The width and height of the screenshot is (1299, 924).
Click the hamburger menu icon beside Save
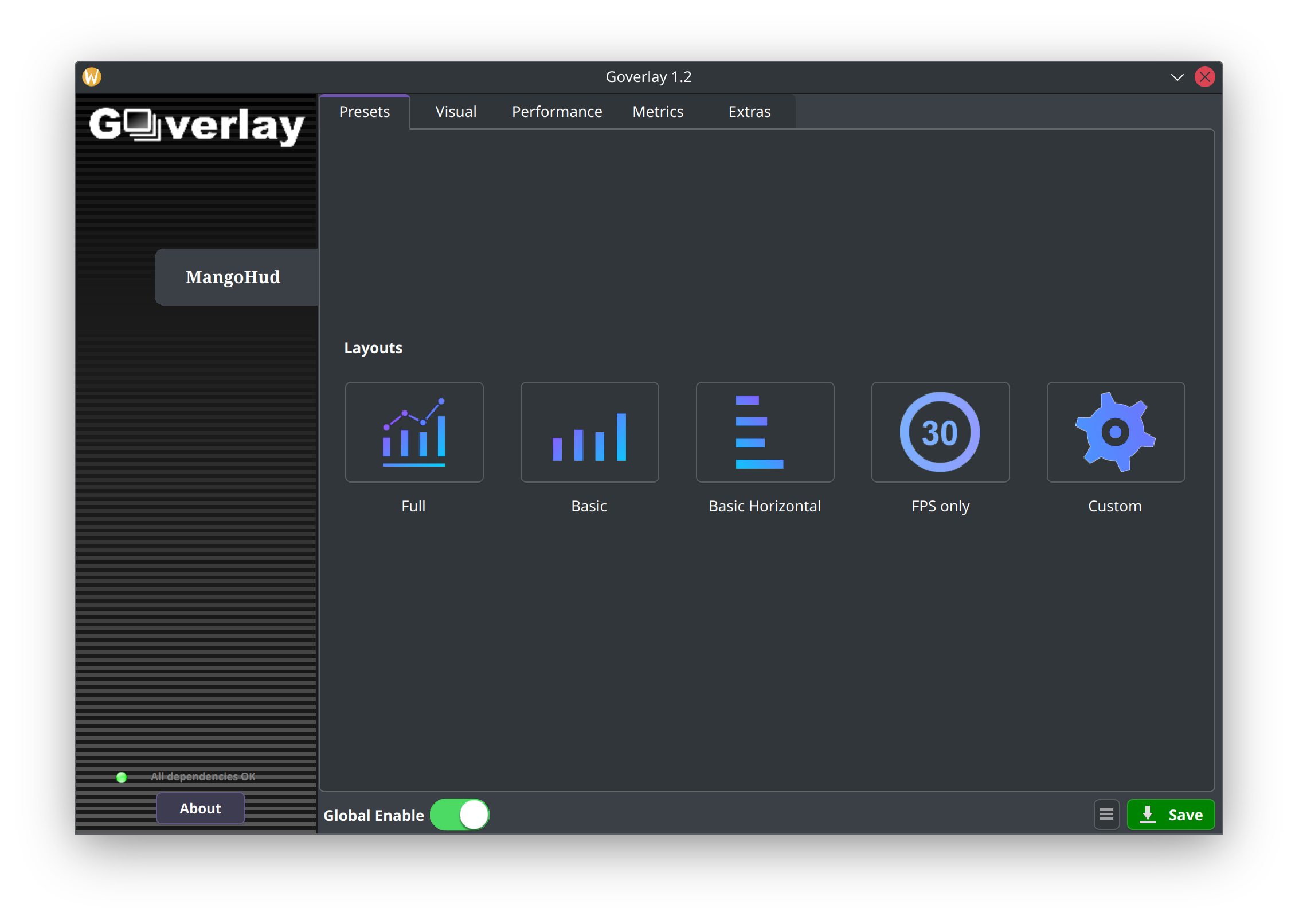(1106, 815)
